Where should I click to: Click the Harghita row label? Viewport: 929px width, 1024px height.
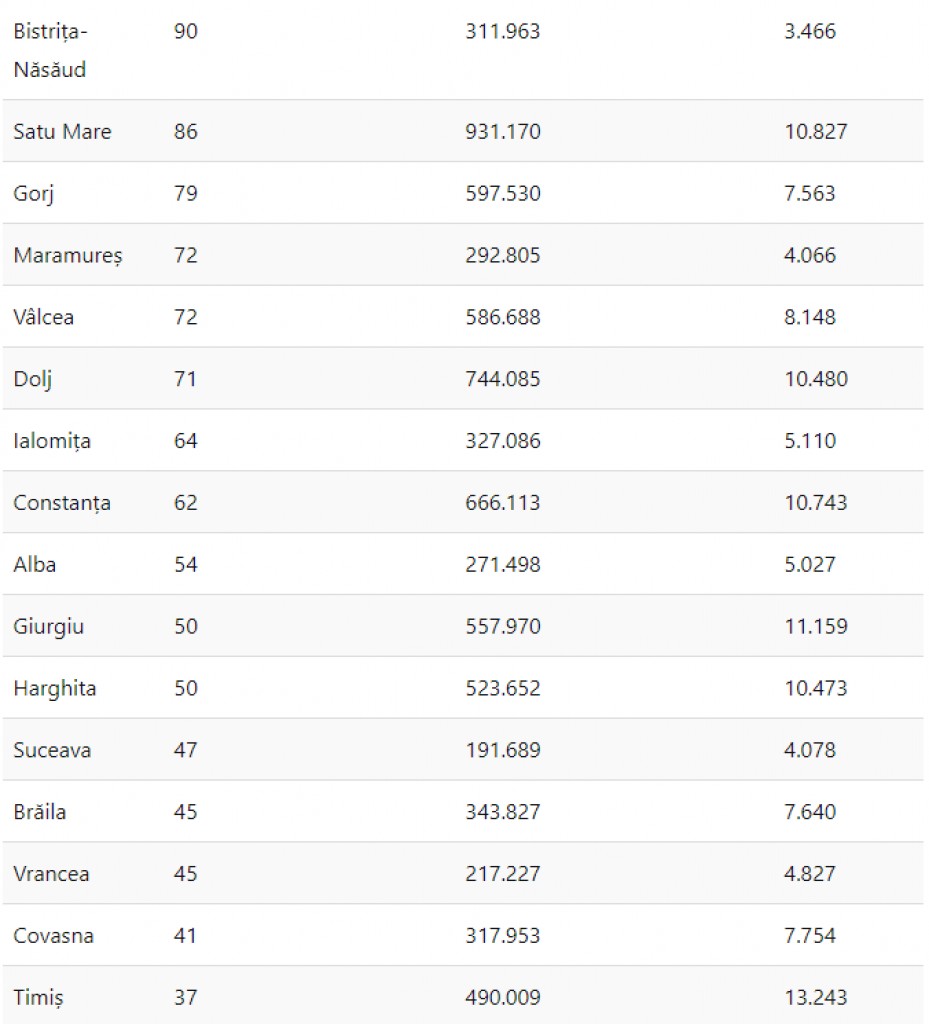[x=55, y=689]
